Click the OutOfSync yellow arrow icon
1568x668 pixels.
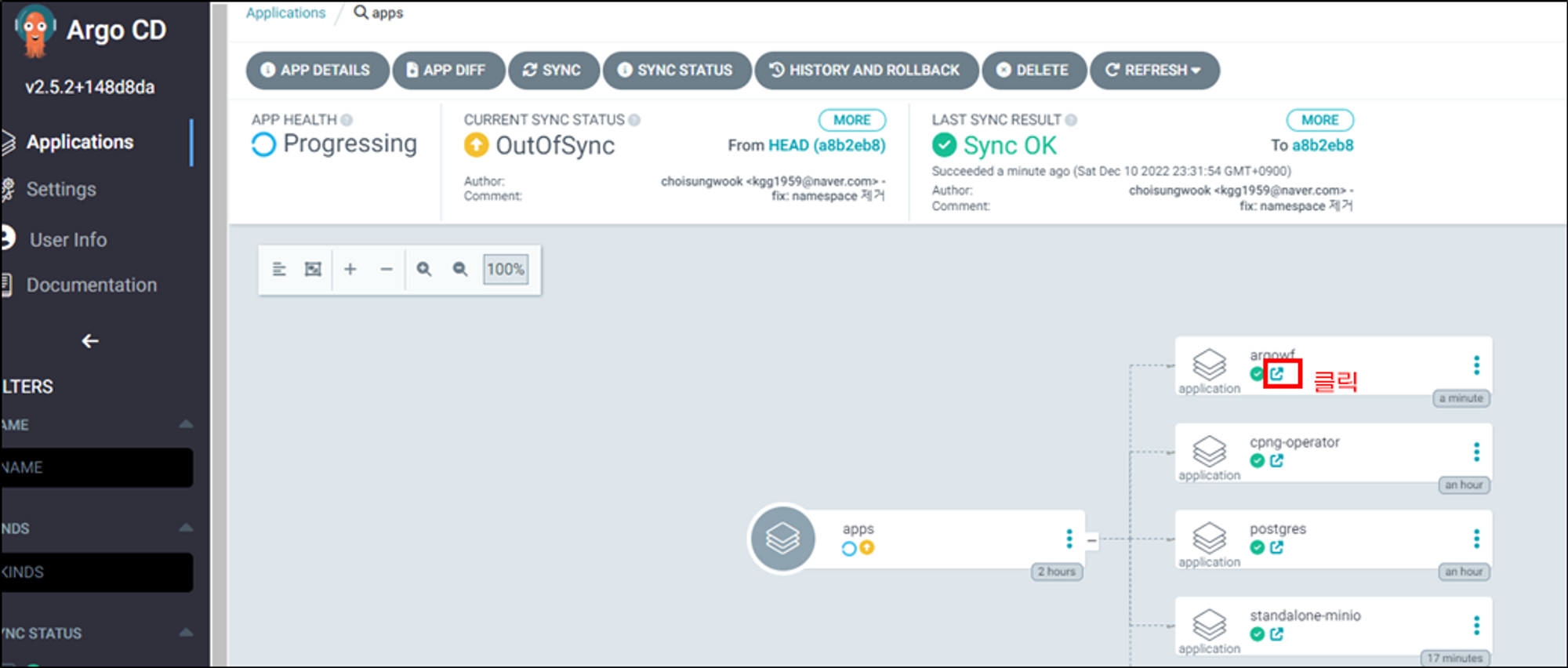(x=476, y=145)
